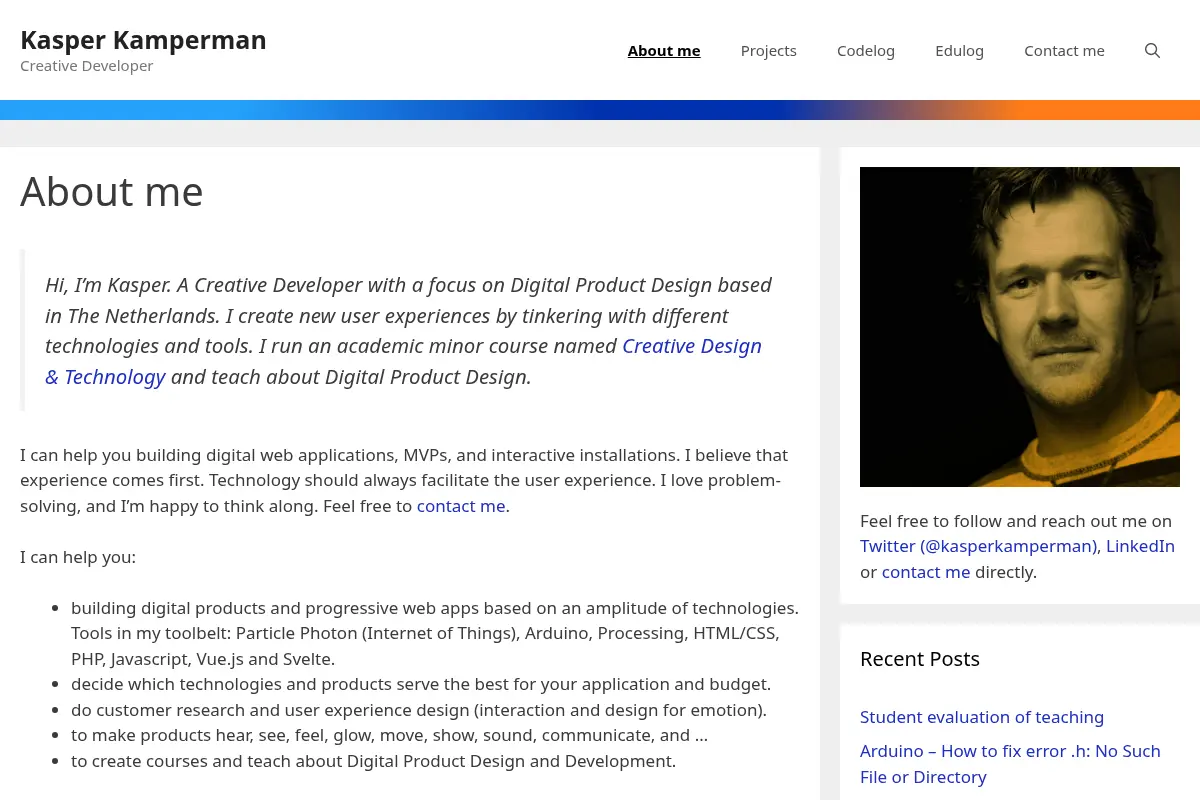Screen dimensions: 1200x800
Task: Open Twitter (@kasperkamperman) link
Action: 979,546
